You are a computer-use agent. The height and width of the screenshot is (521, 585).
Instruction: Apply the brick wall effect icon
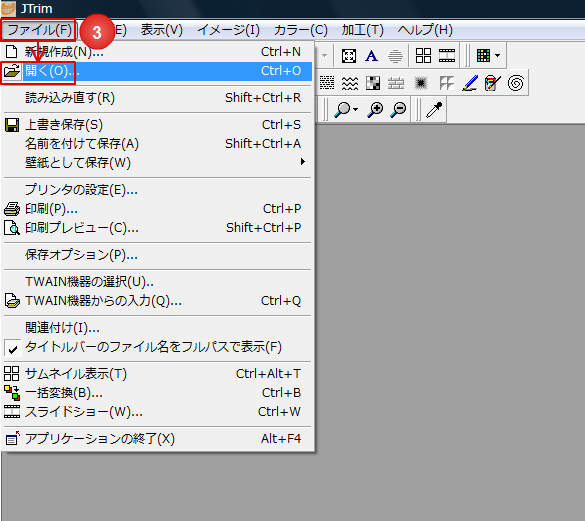tap(396, 83)
